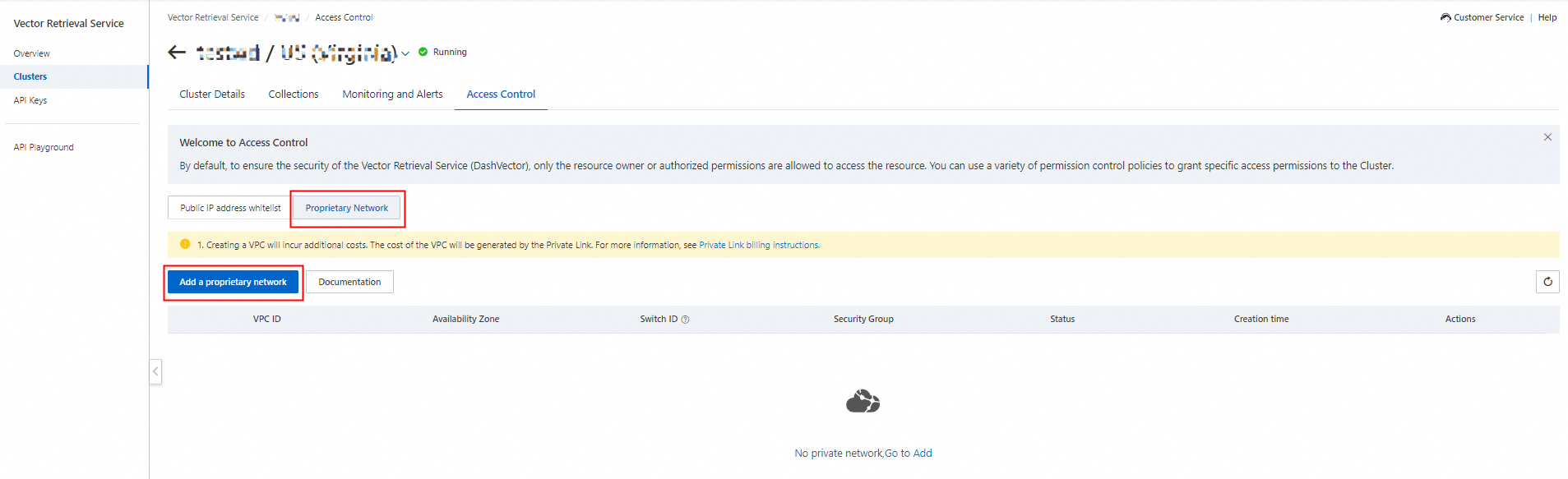Click Vector Retrieval Service breadcrumb
The width and height of the screenshot is (1568, 479).
213,17
